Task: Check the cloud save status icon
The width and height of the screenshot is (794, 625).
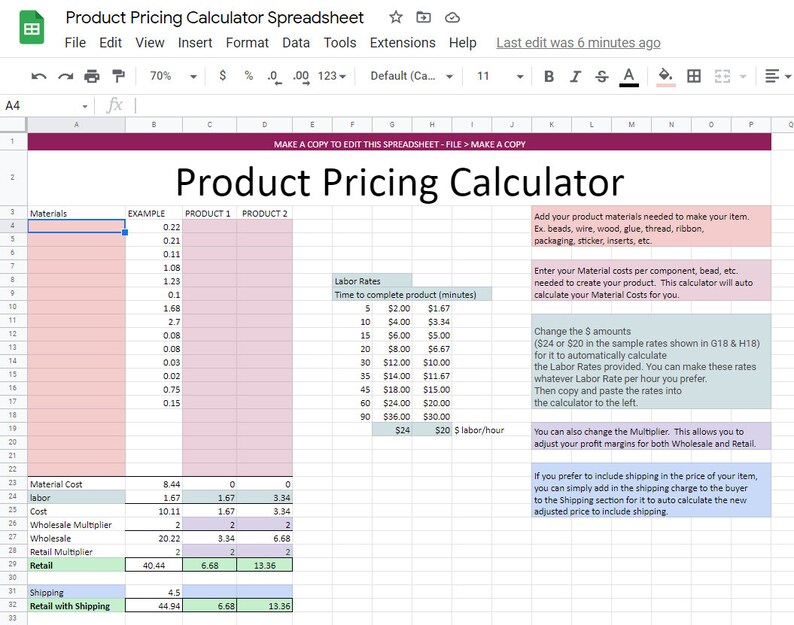Action: coord(452,18)
